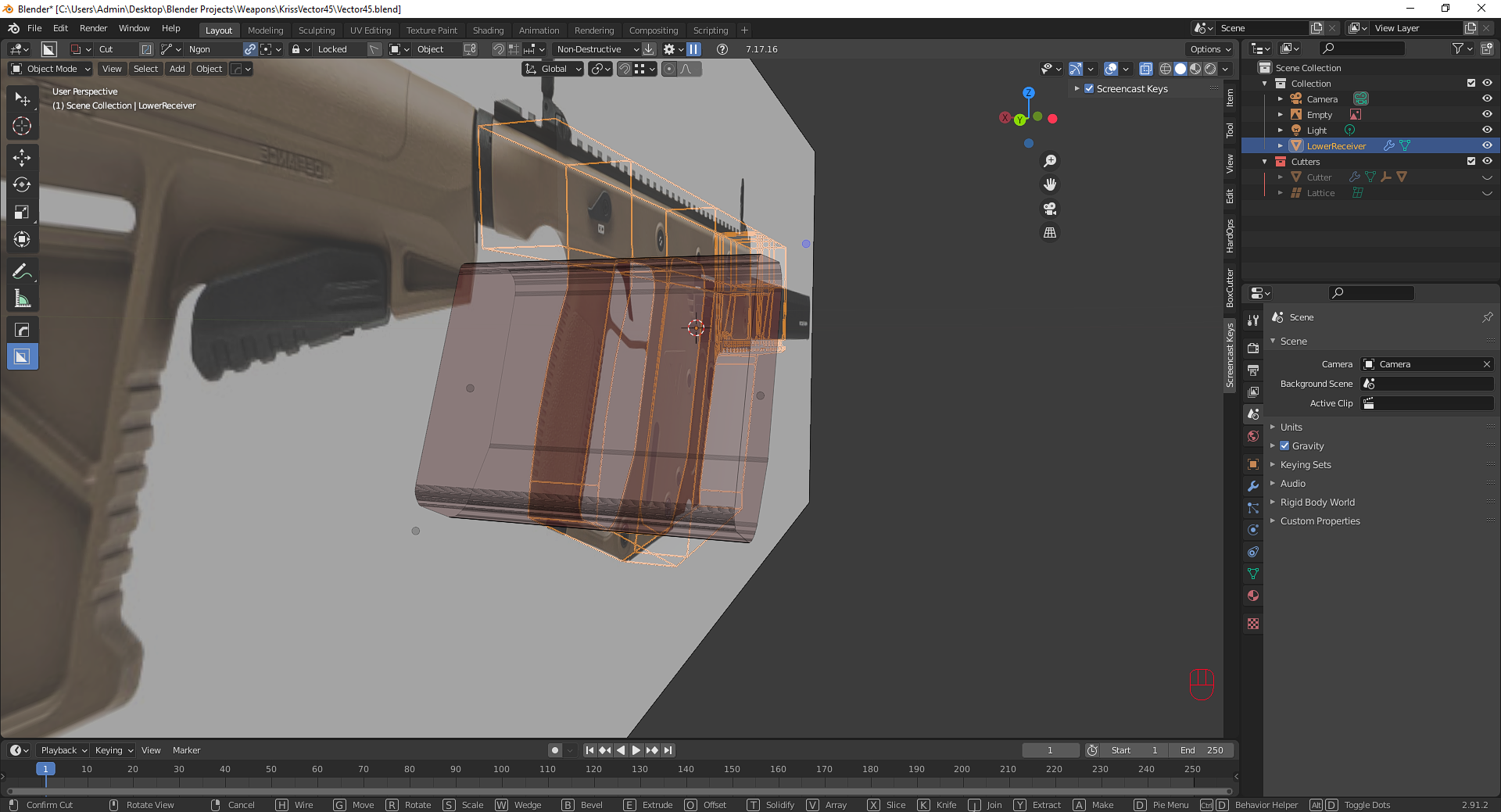Click the BoxCutter help question mark icon

point(722,49)
